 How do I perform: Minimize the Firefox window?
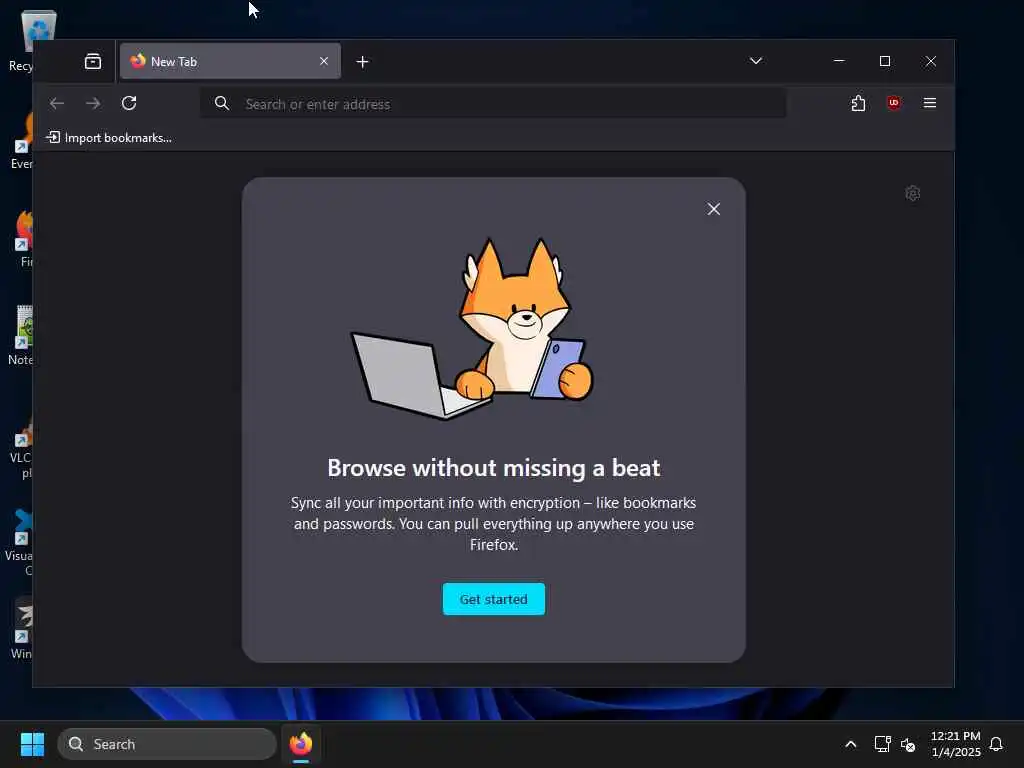[x=839, y=61]
